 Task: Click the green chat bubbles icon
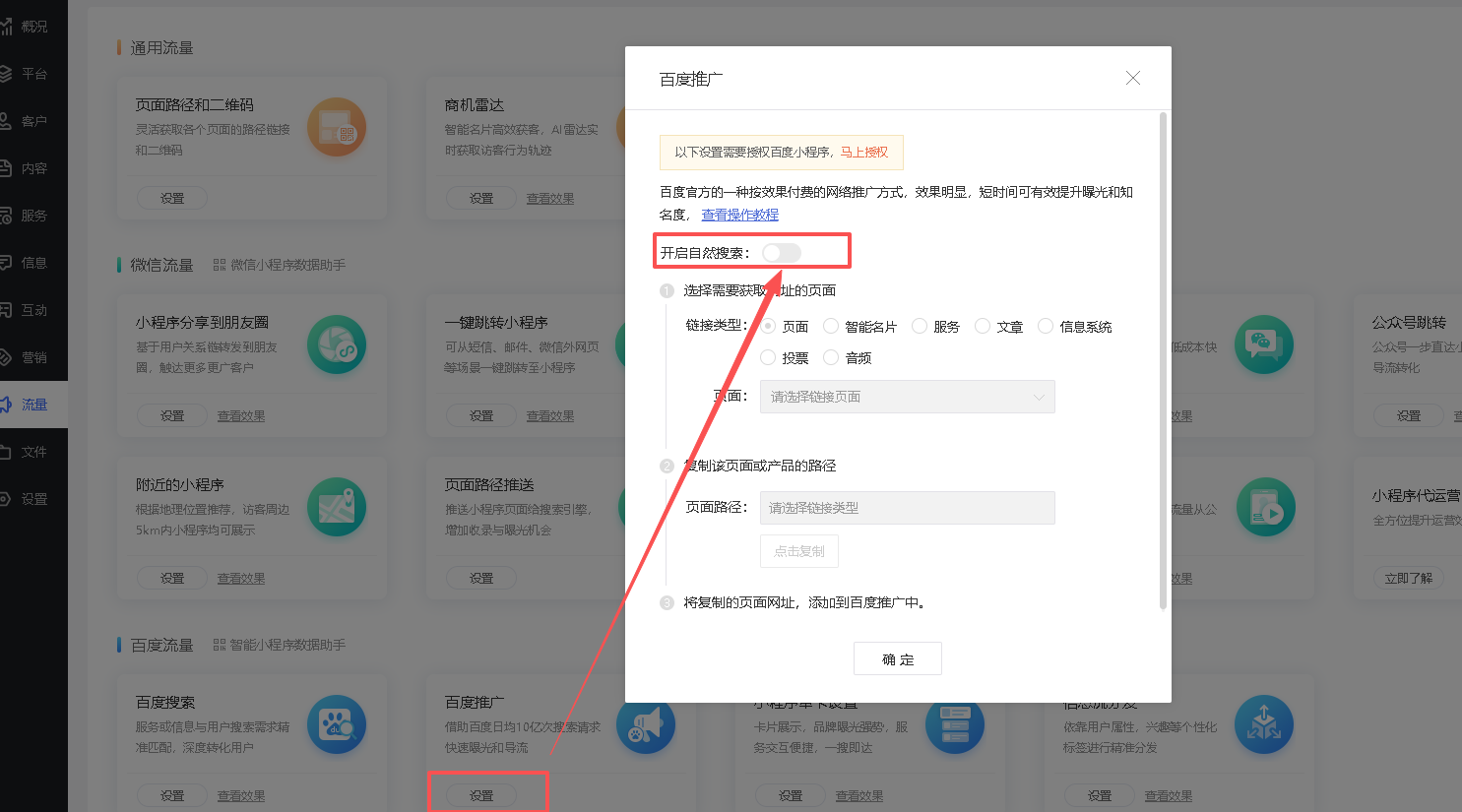(x=1264, y=344)
